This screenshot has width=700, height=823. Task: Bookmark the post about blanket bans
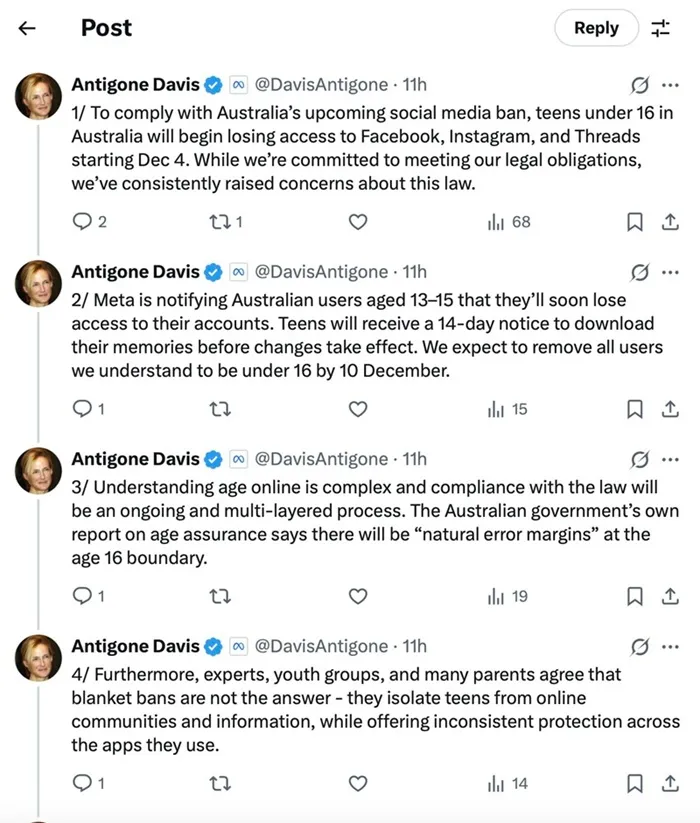click(634, 784)
